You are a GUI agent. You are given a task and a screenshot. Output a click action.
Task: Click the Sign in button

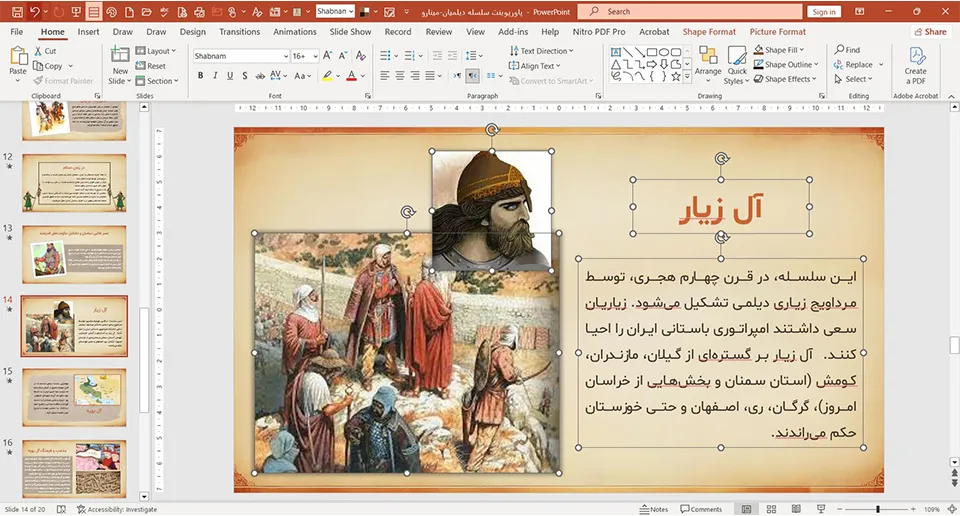coord(824,12)
